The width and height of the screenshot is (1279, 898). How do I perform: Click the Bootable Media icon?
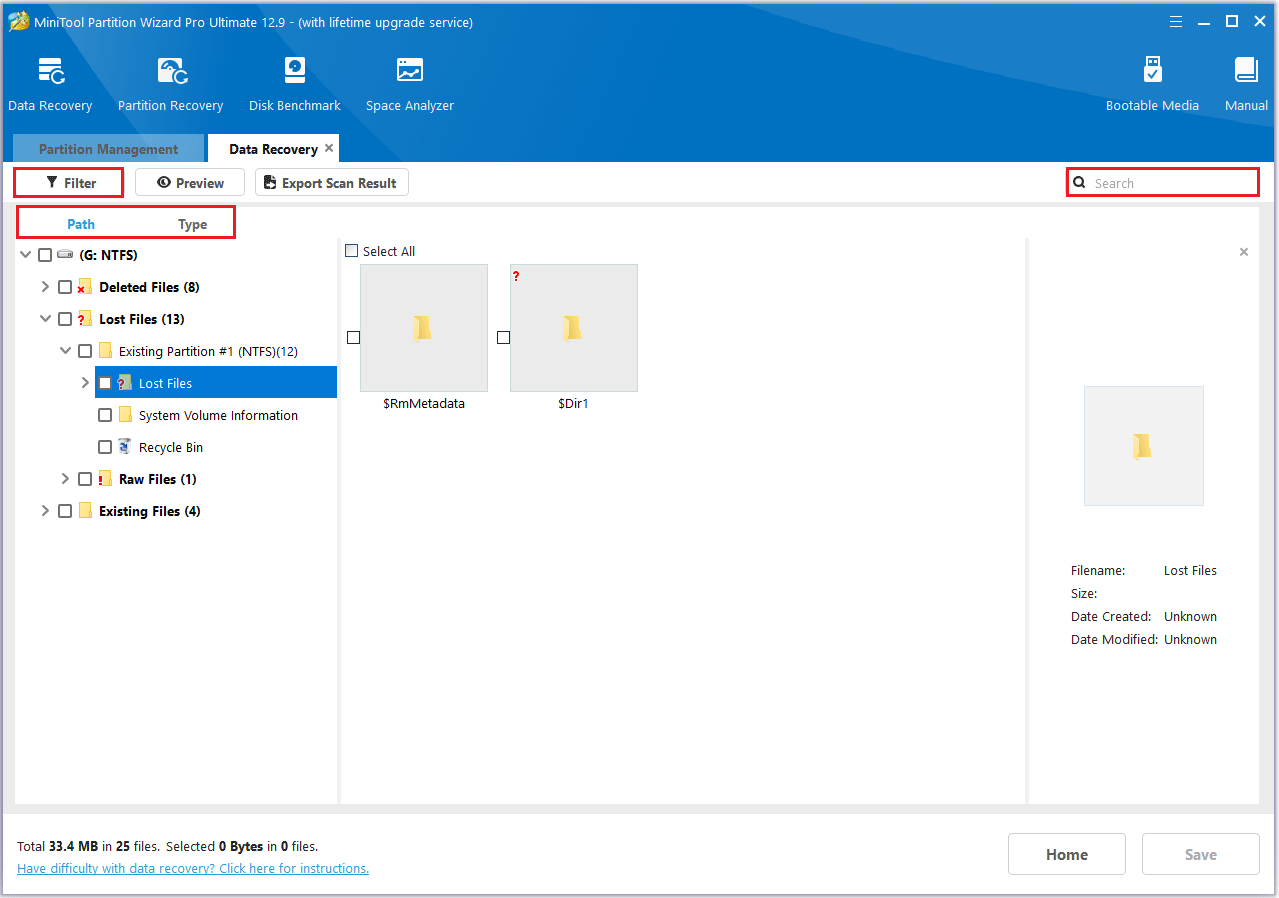(x=1152, y=72)
